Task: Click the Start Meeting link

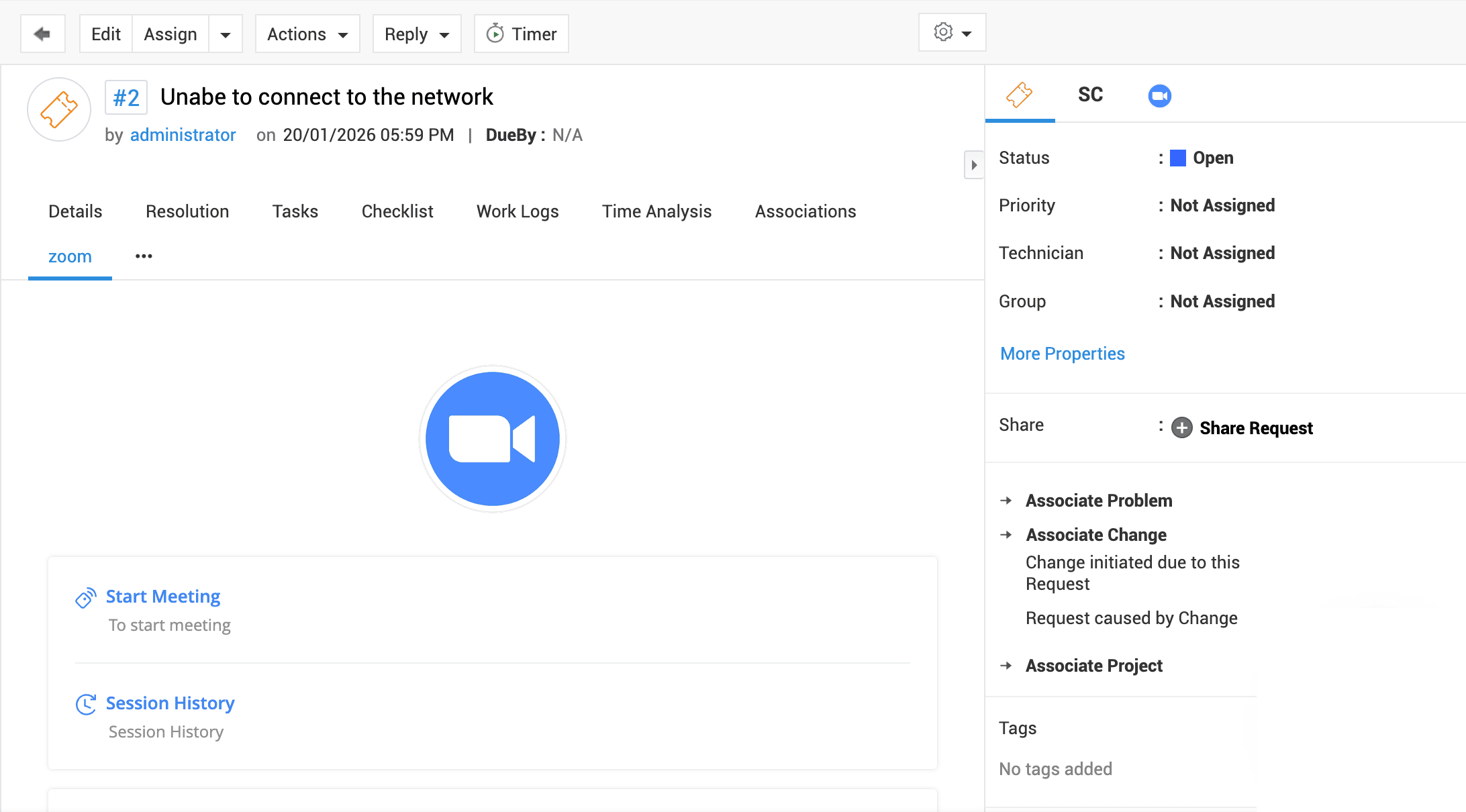Action: tap(163, 597)
